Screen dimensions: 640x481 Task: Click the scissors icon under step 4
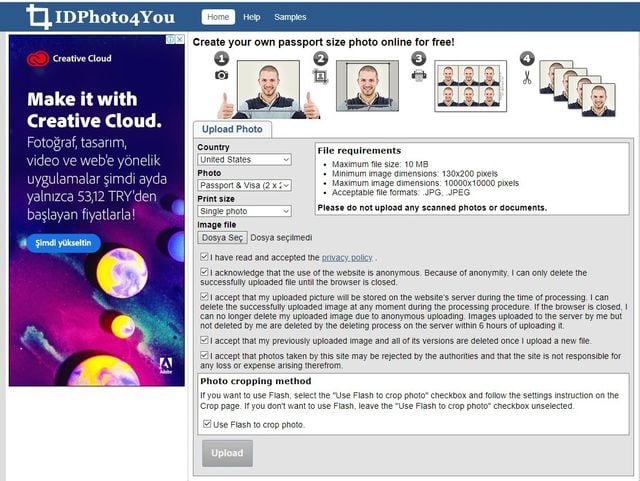[x=527, y=78]
